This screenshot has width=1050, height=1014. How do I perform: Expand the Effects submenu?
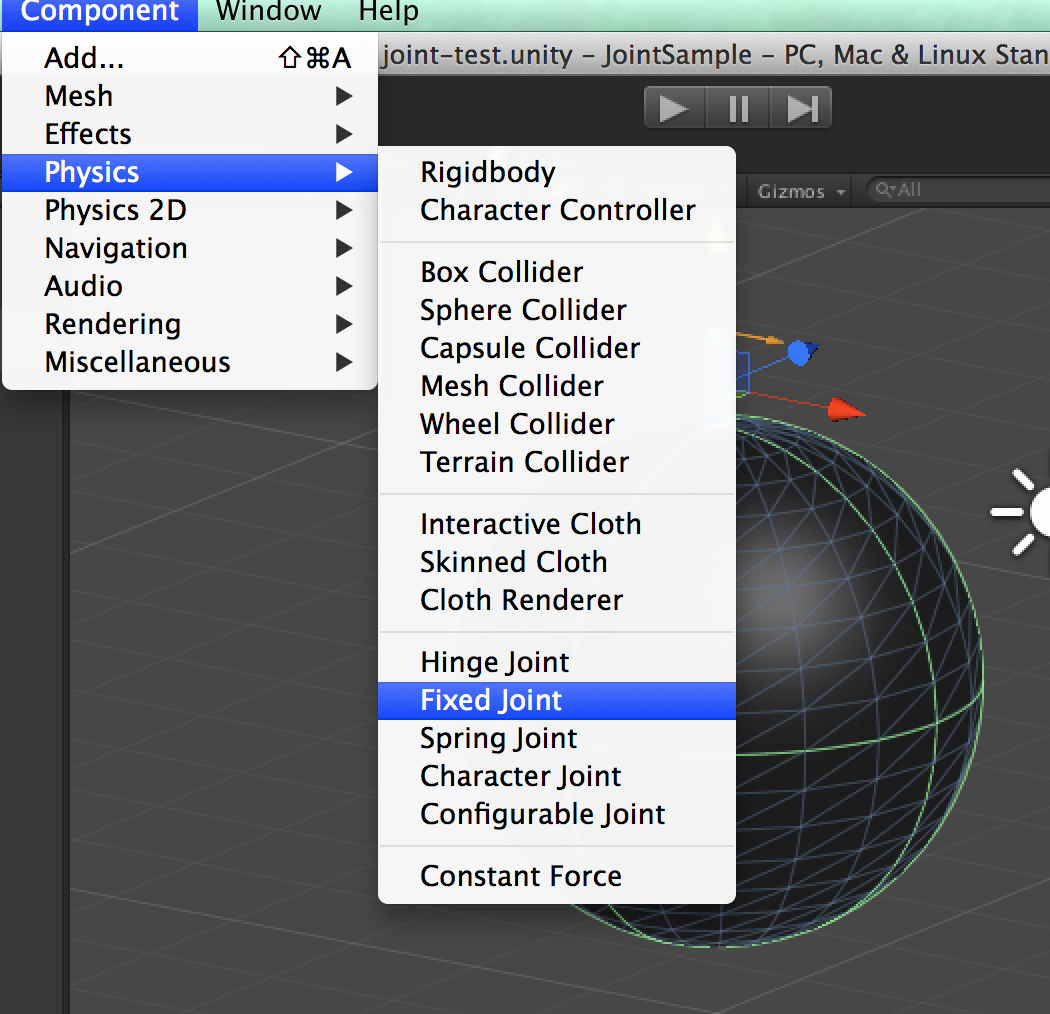pos(190,135)
